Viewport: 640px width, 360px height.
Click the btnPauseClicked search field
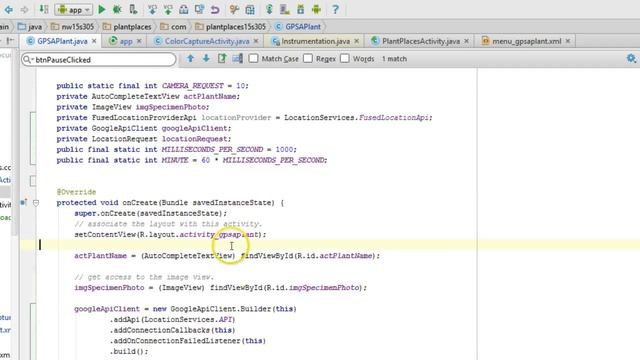(99, 60)
